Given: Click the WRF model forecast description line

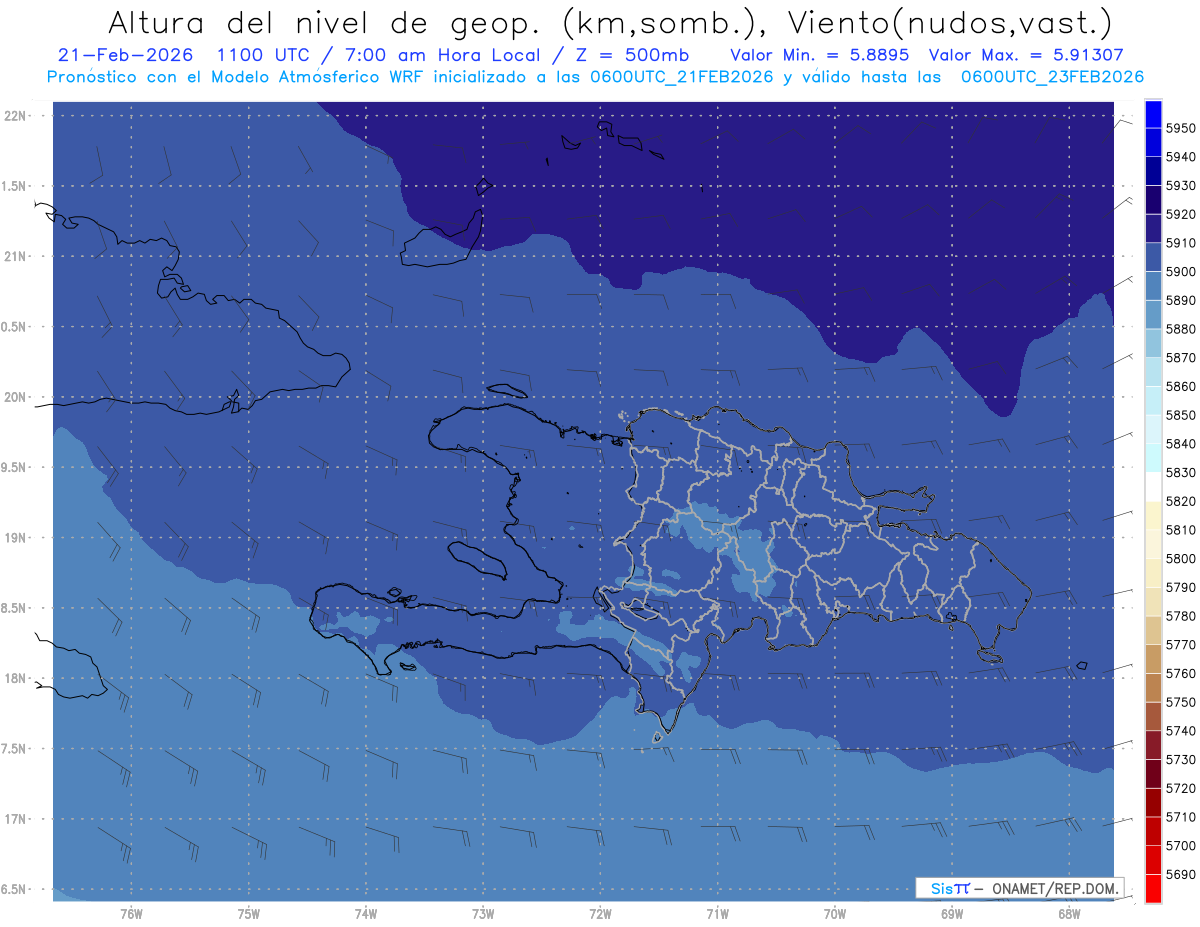Looking at the screenshot, I should pyautogui.click(x=595, y=77).
